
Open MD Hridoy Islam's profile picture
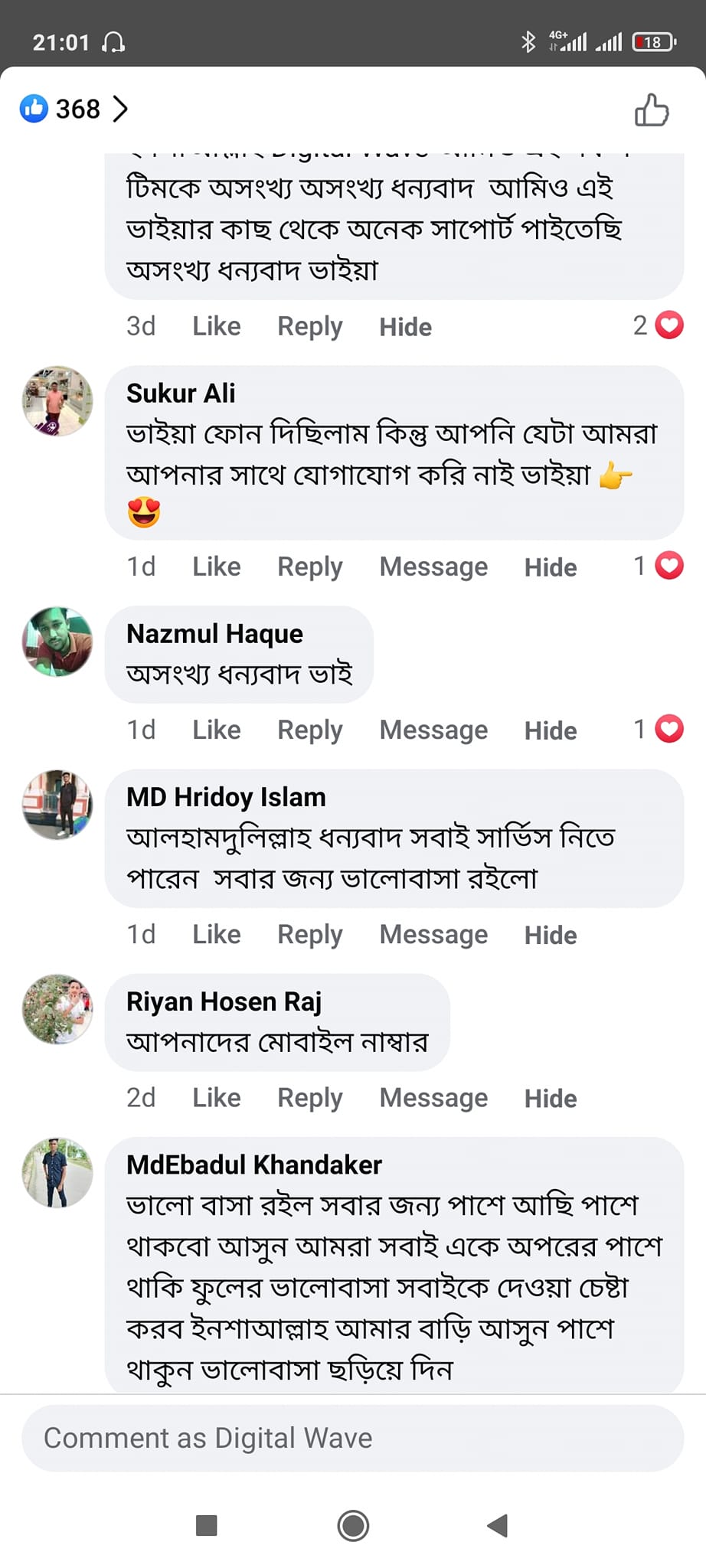click(57, 805)
